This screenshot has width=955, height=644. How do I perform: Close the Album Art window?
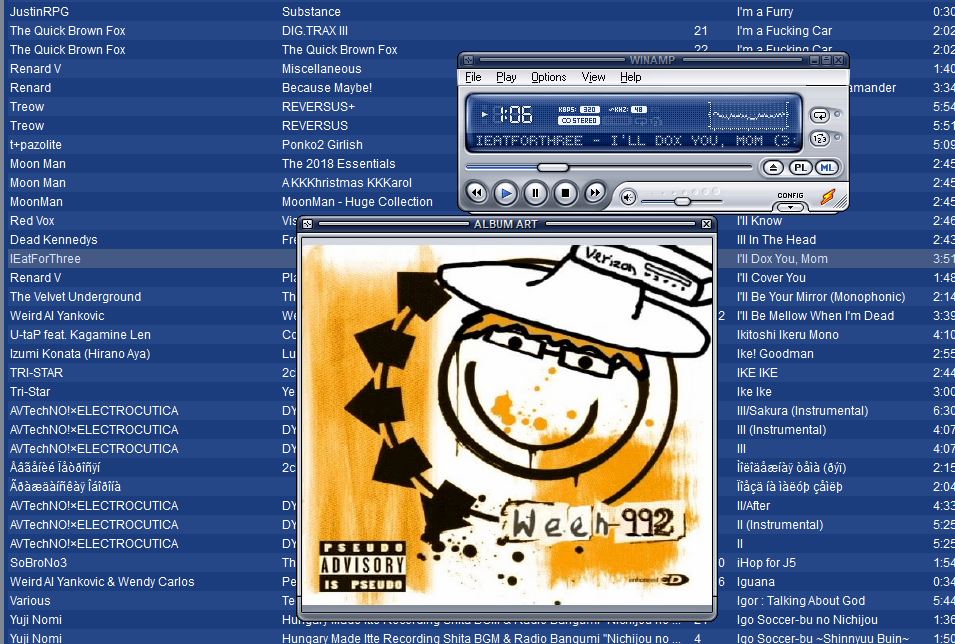coord(707,224)
